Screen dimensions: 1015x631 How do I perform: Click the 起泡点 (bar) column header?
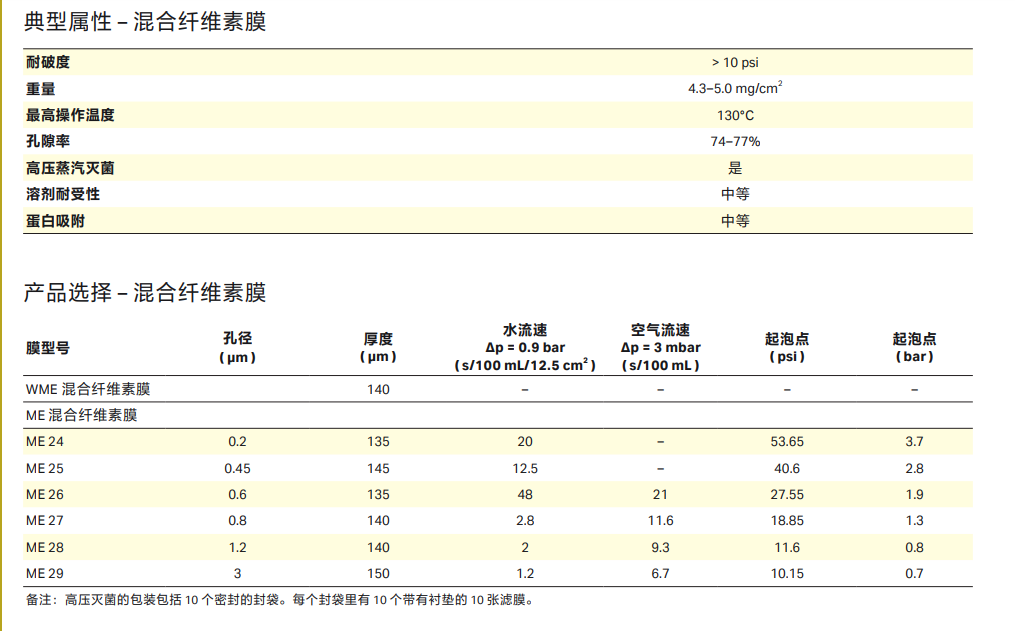914,347
